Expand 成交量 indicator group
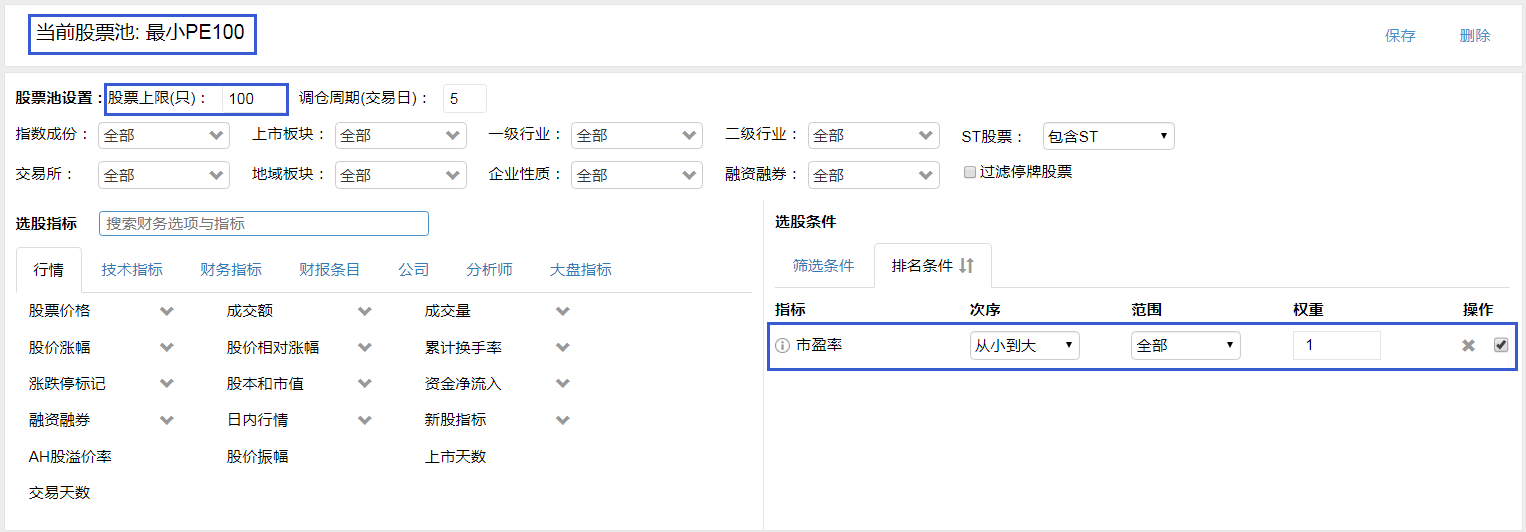Screen dimensions: 1526x532 (563, 311)
